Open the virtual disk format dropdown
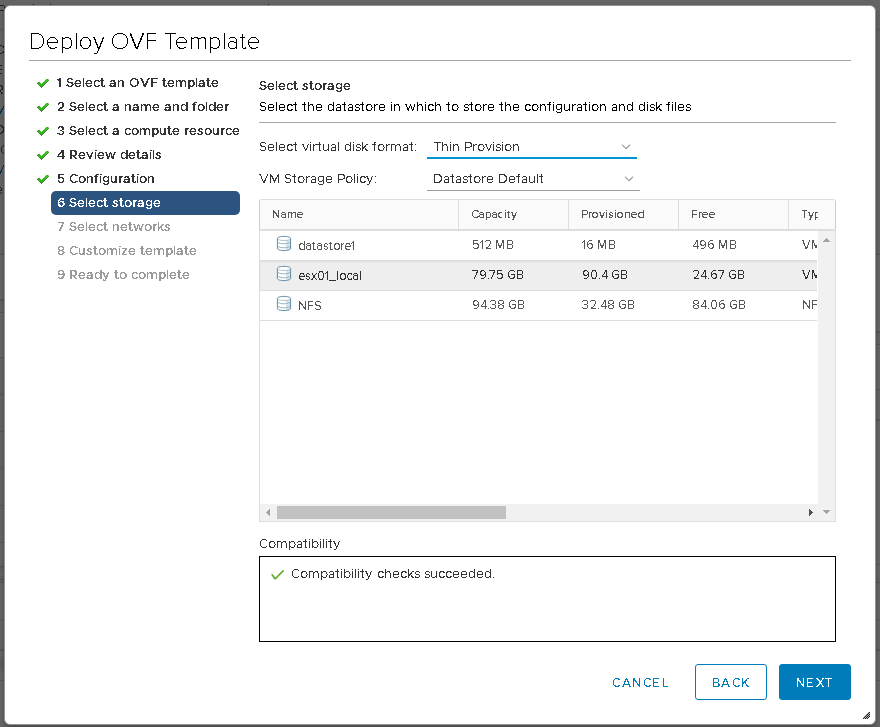Image resolution: width=880 pixels, height=727 pixels. pos(531,147)
